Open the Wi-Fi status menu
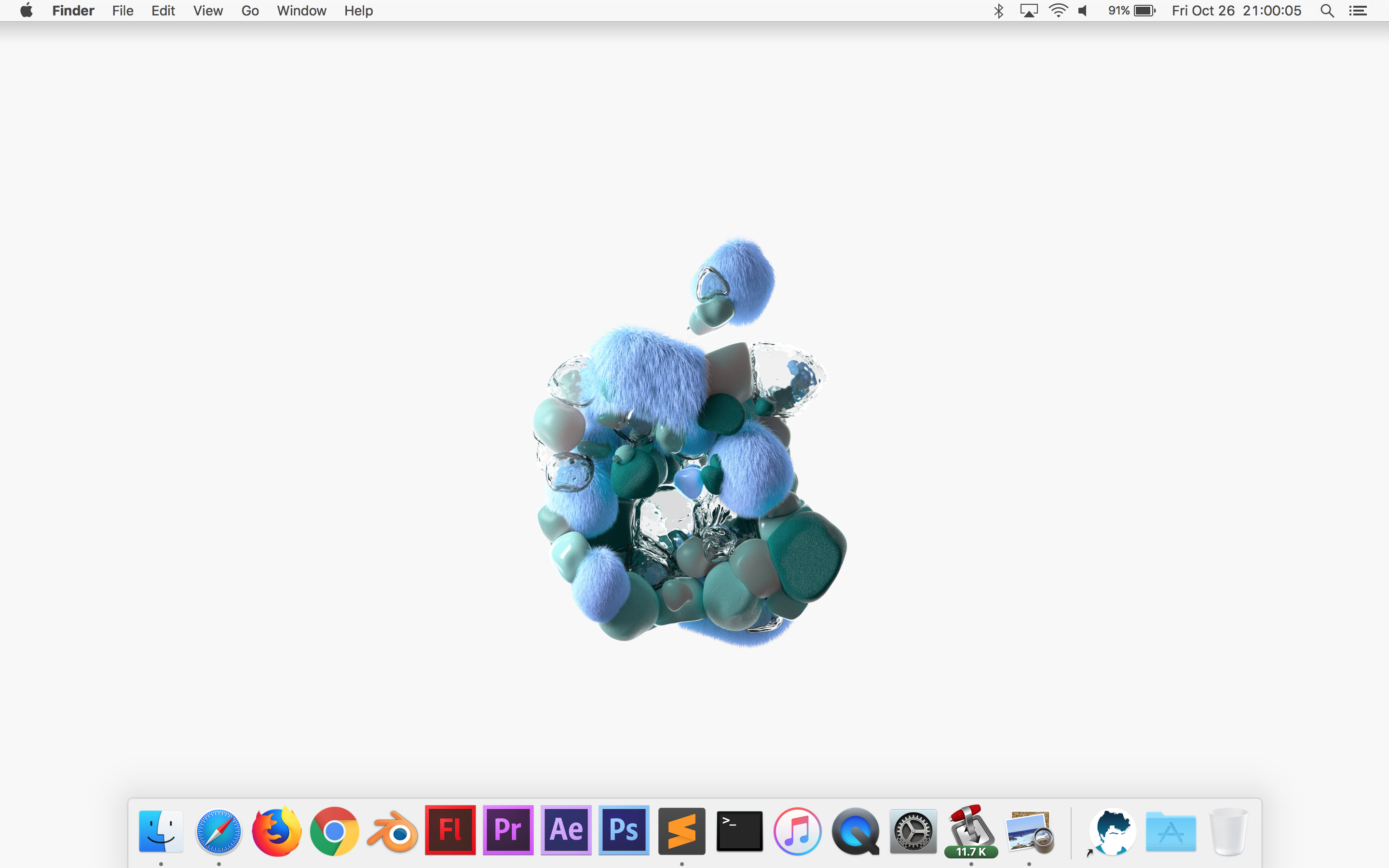This screenshot has height=868, width=1389. point(1058,10)
